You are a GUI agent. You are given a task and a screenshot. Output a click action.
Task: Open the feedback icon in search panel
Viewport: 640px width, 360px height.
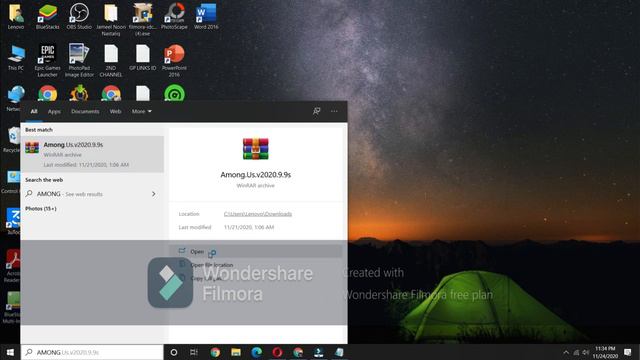pyautogui.click(x=316, y=111)
